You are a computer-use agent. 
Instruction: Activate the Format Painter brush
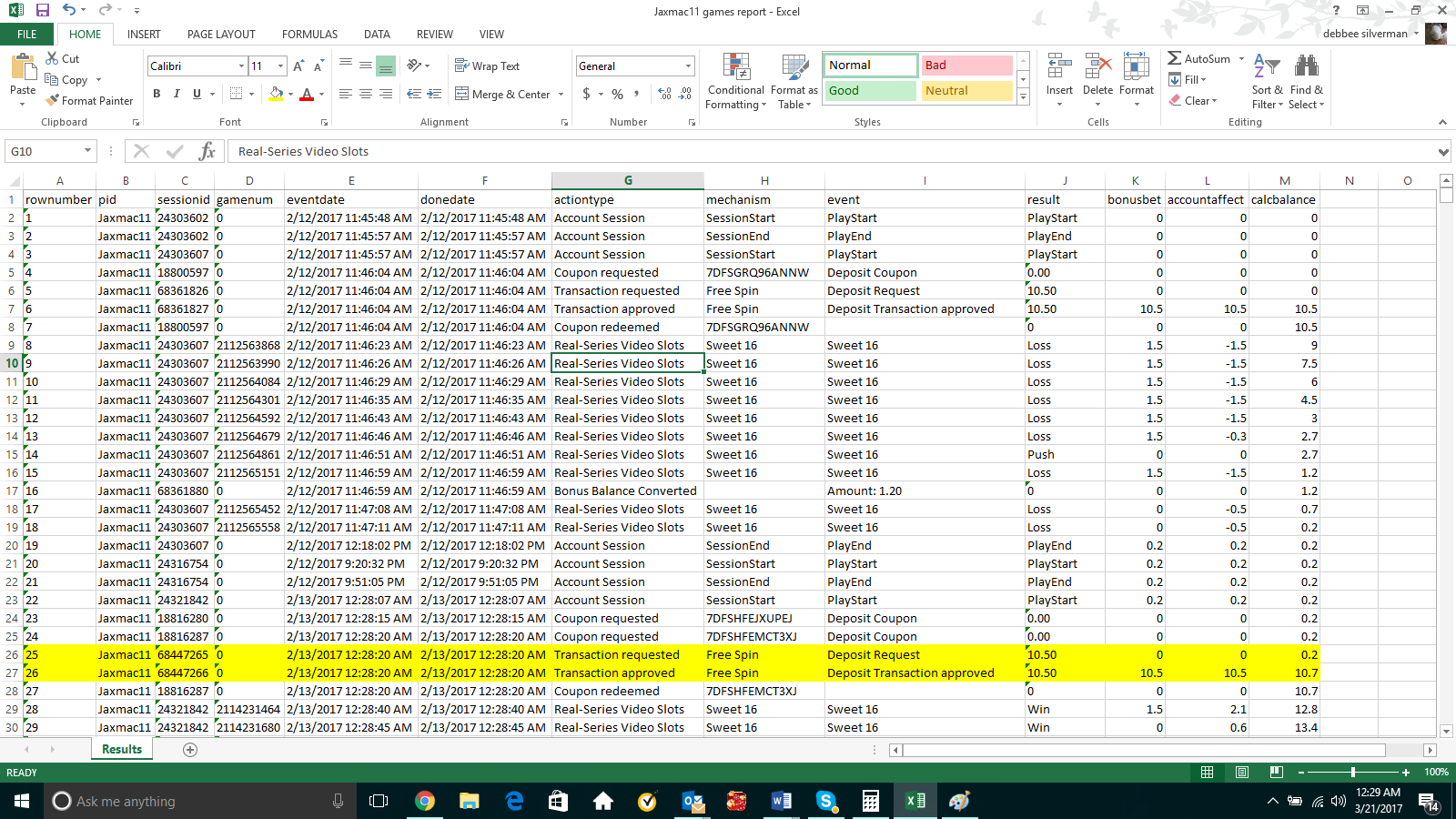coord(89,101)
